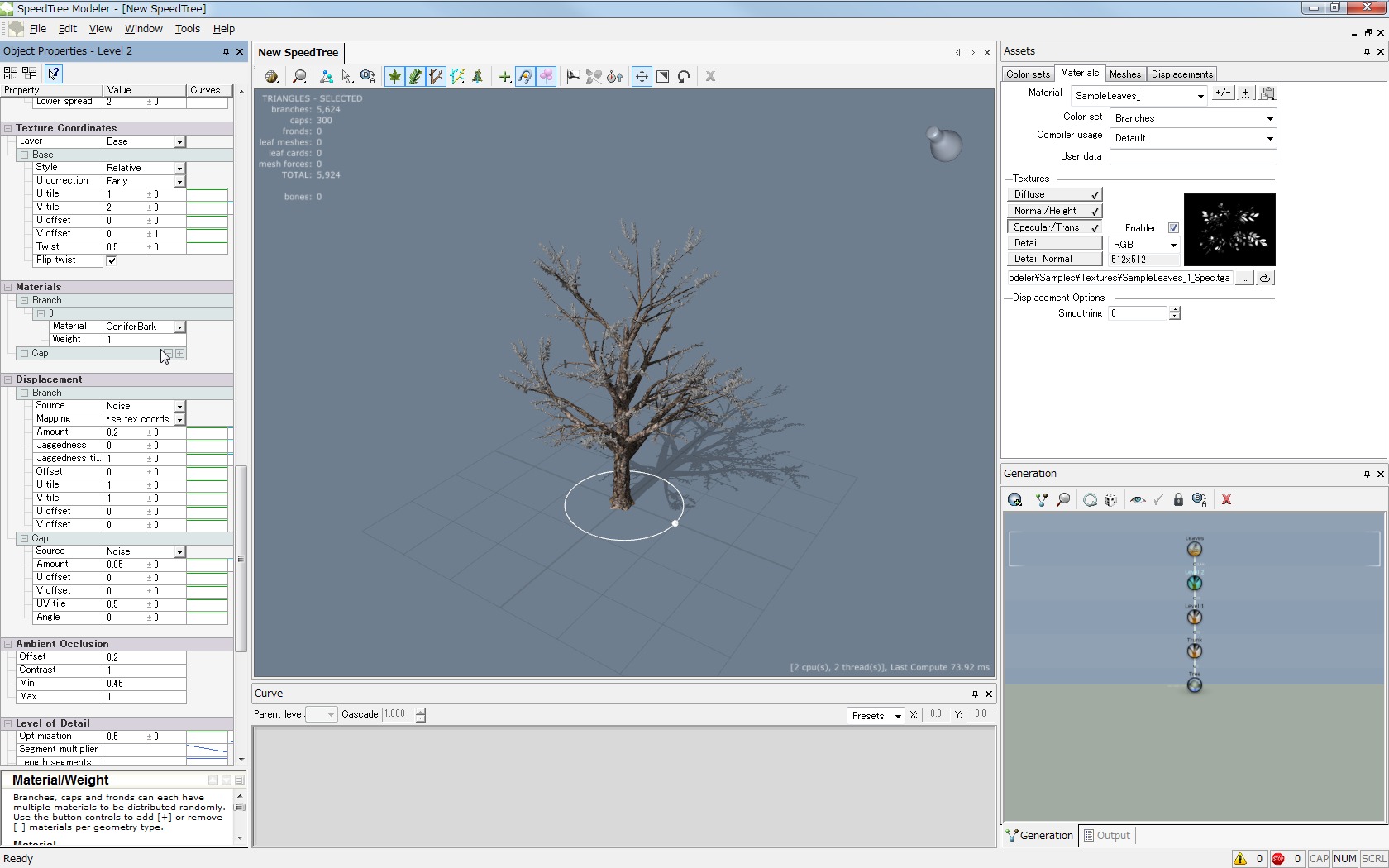The width and height of the screenshot is (1389, 868).
Task: Switch to the Meshes tab
Action: click(x=1124, y=74)
